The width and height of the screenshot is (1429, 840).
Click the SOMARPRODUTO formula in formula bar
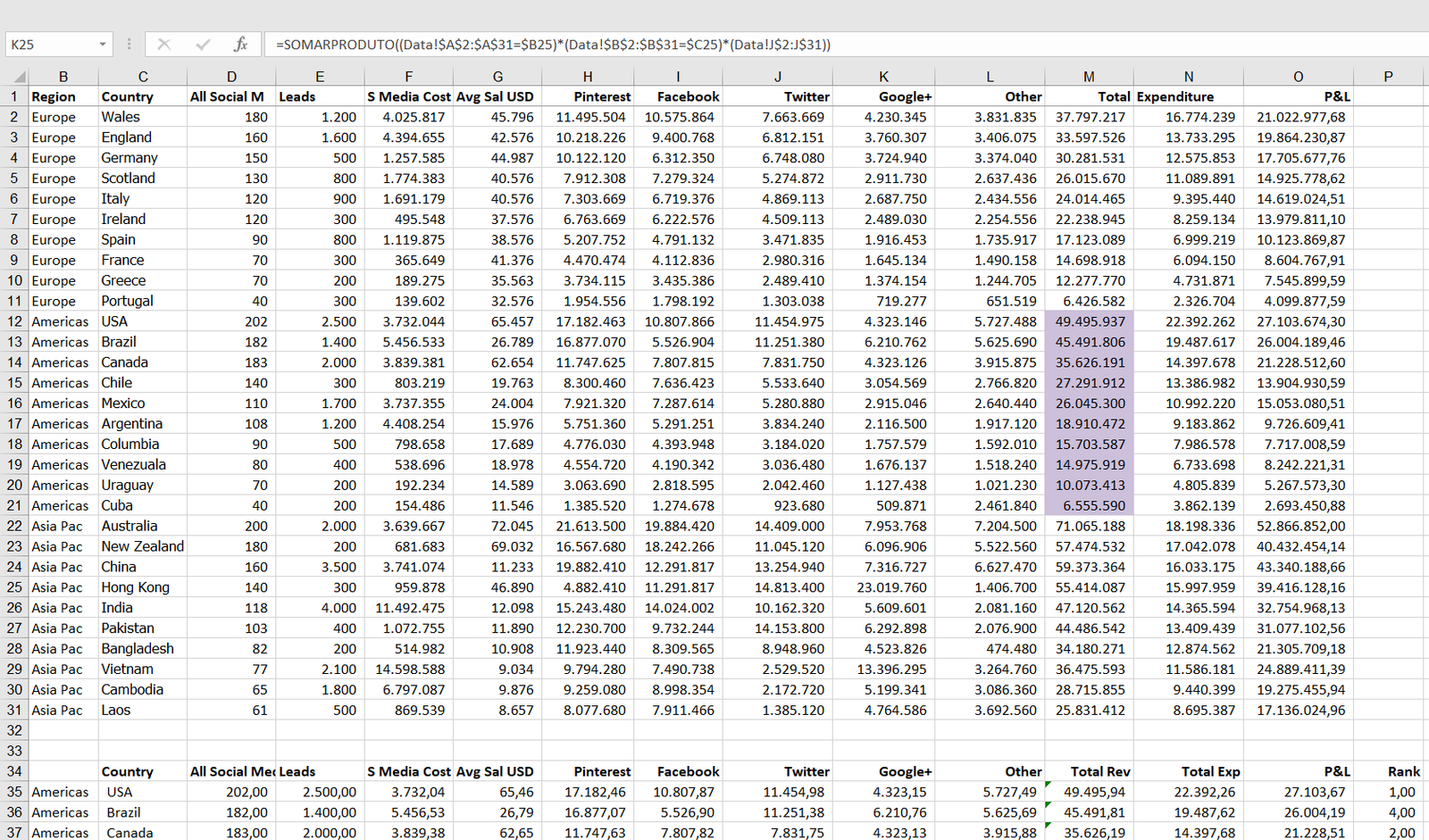coord(553,44)
